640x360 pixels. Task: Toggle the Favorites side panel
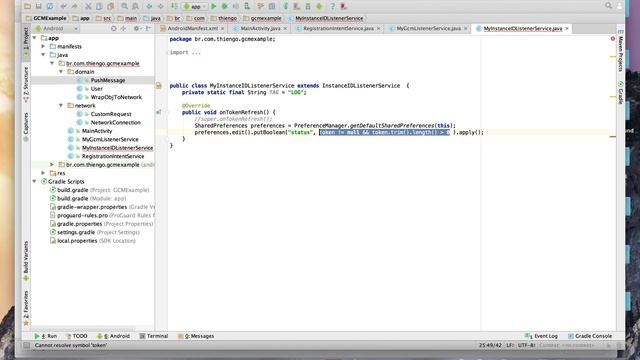pyautogui.click(x=26, y=309)
